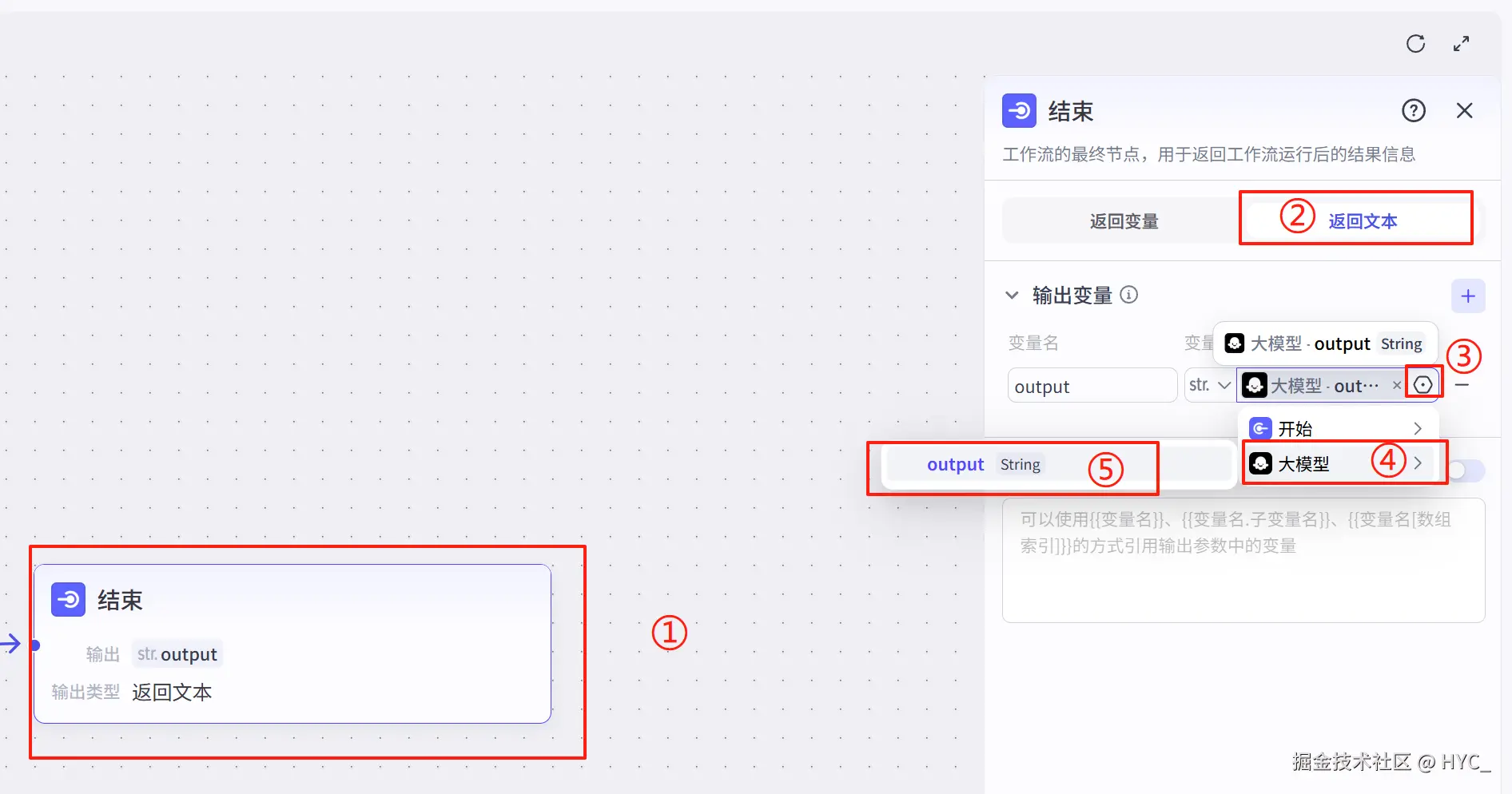Viewport: 1512px width, 794px height.
Task: Add a new output variable
Action: pyautogui.click(x=1468, y=296)
